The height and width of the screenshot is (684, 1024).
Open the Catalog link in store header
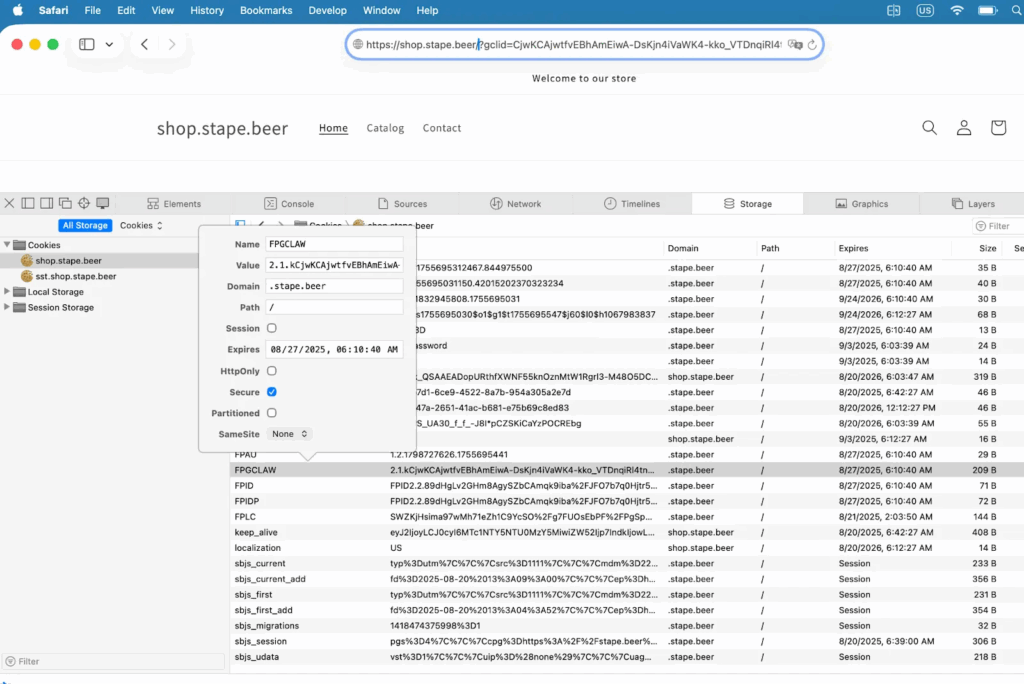385,128
